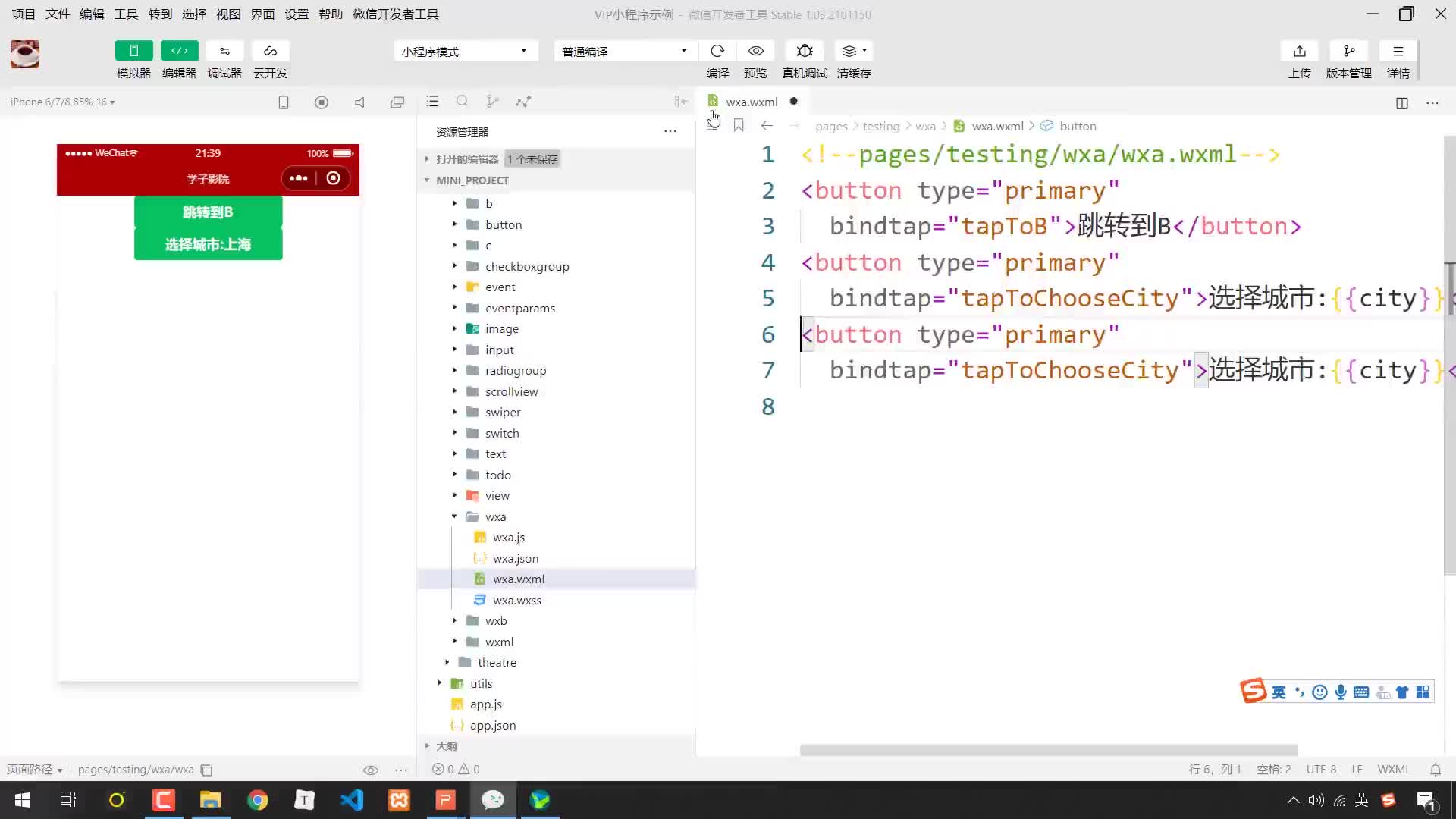Viewport: 1456px width, 819px height.
Task: Click the Chrome icon in taskbar
Action: point(258,800)
